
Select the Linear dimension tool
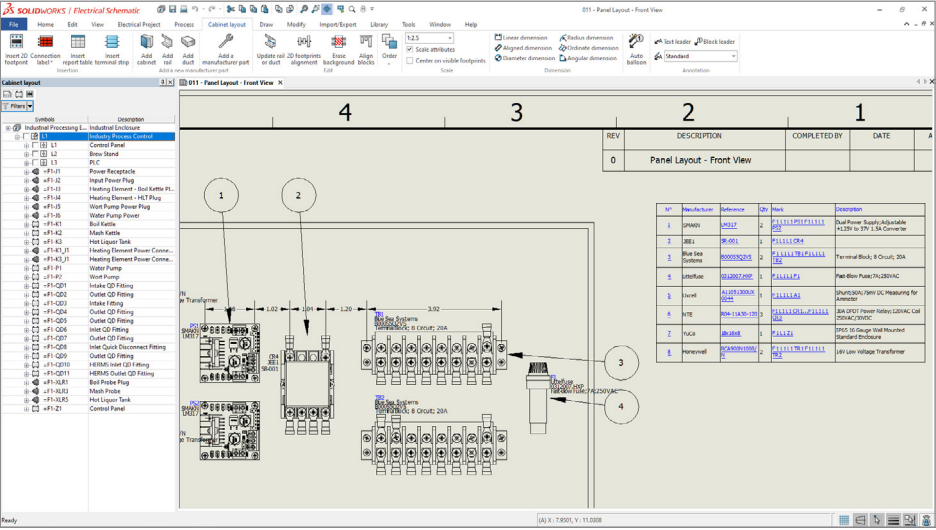coord(521,38)
